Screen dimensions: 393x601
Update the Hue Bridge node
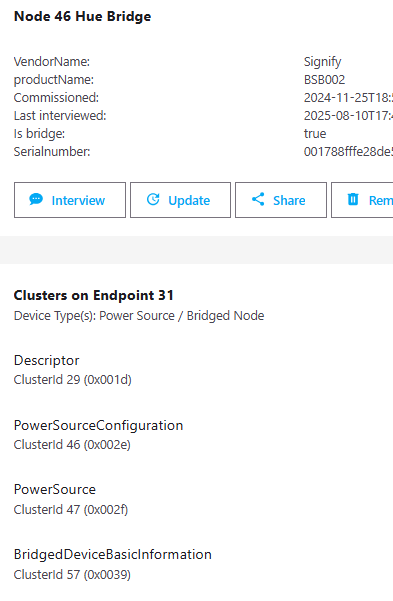[x=180, y=200]
